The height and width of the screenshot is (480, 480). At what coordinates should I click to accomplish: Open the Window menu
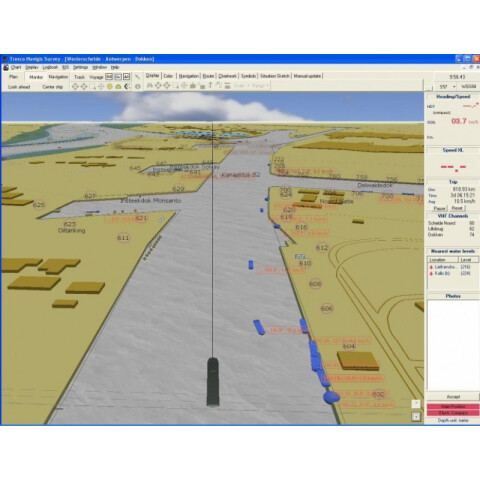[x=99, y=67]
